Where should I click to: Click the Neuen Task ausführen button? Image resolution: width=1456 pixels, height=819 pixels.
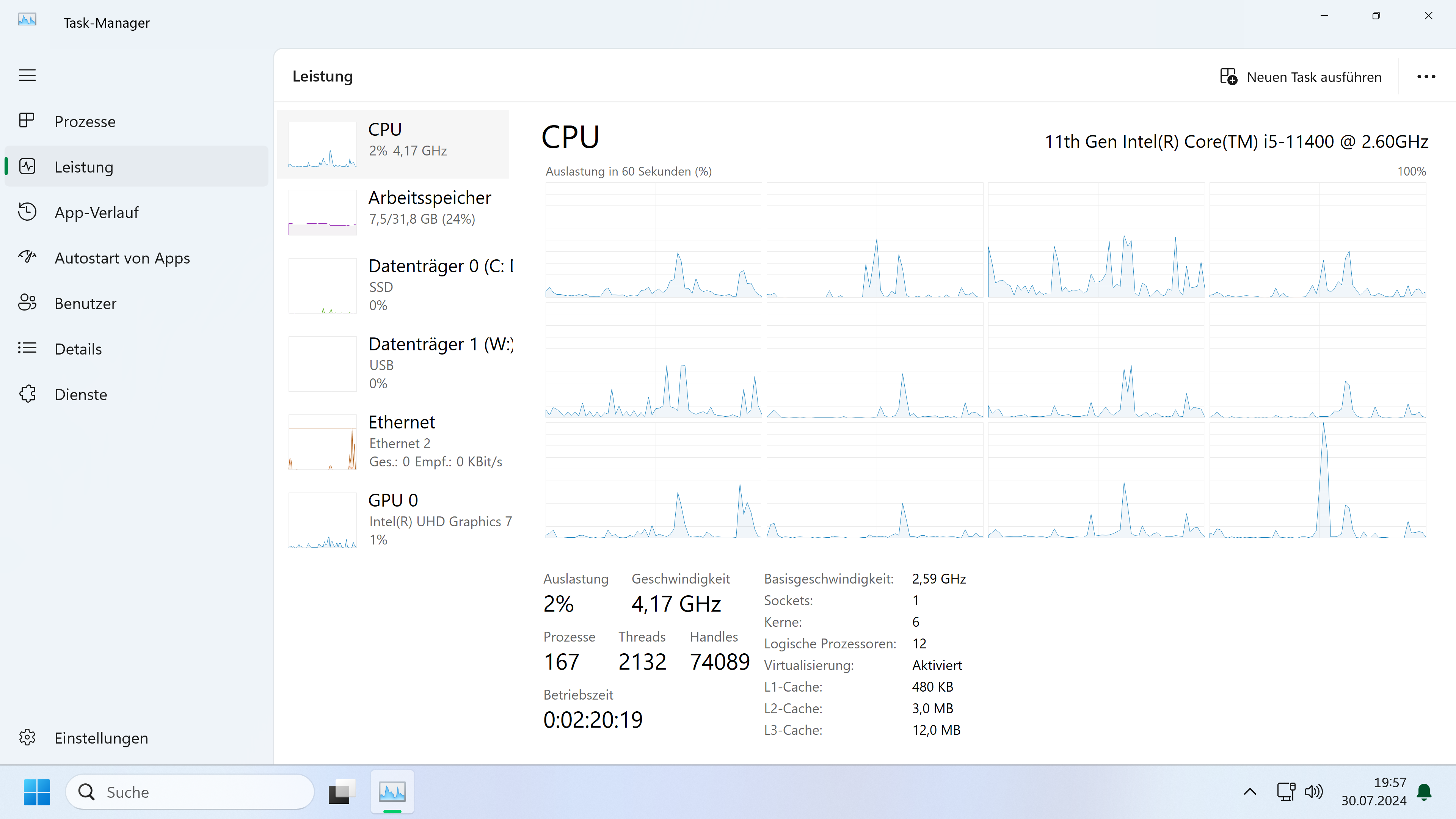click(1300, 77)
